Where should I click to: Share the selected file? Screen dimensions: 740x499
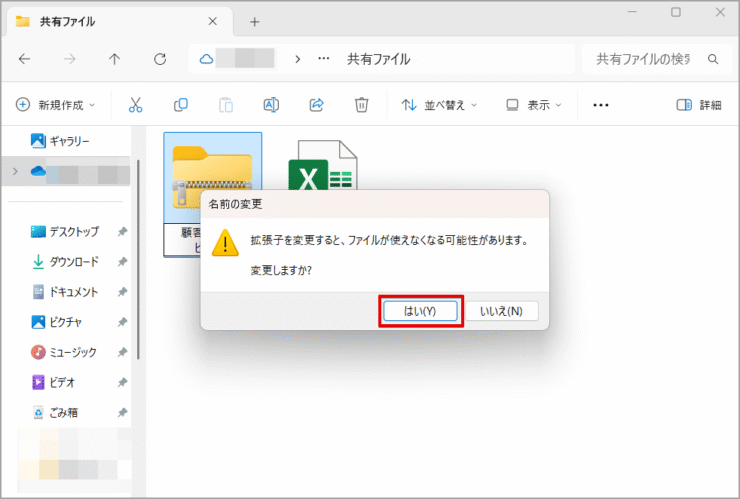(316, 105)
